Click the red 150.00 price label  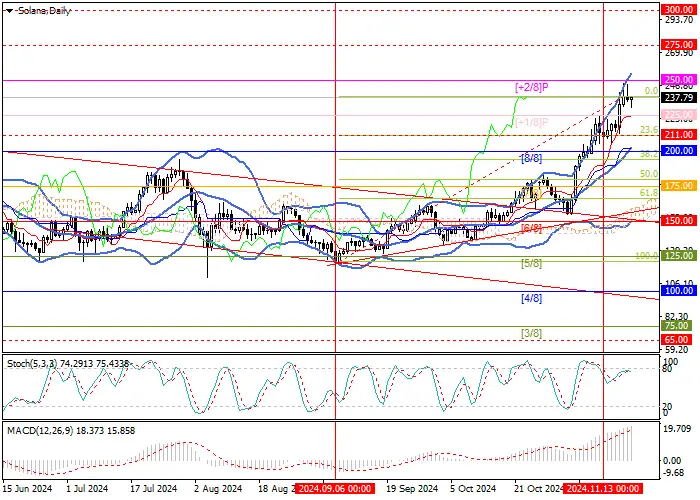[678, 221]
